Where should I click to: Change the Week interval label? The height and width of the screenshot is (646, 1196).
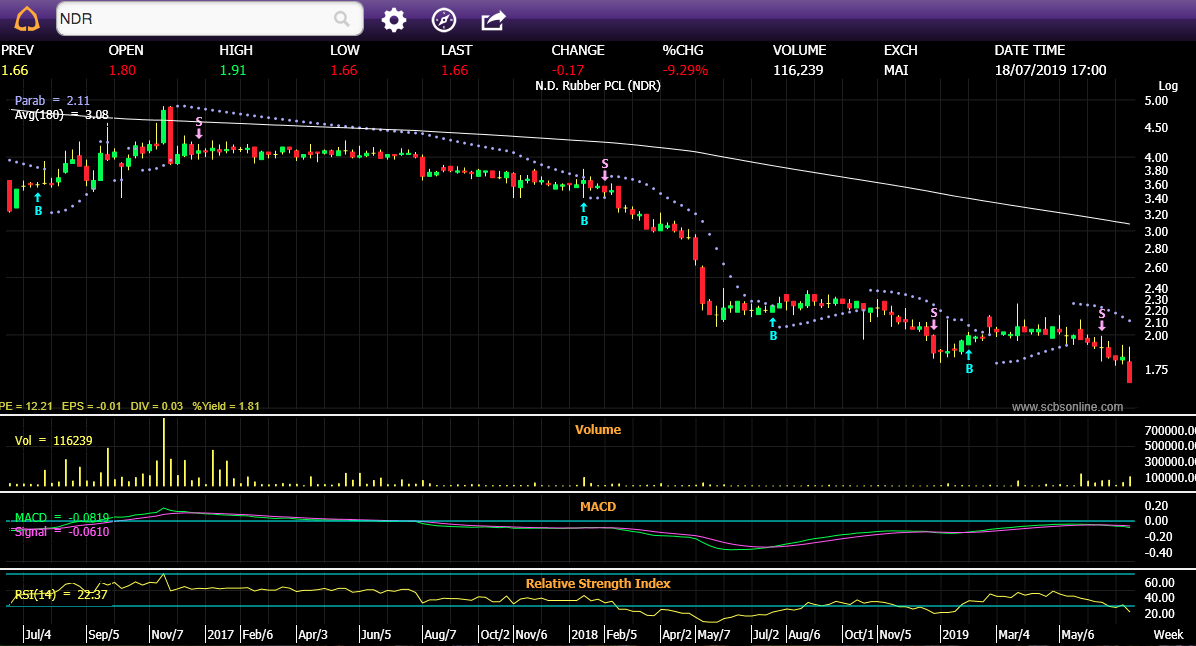pos(1168,635)
